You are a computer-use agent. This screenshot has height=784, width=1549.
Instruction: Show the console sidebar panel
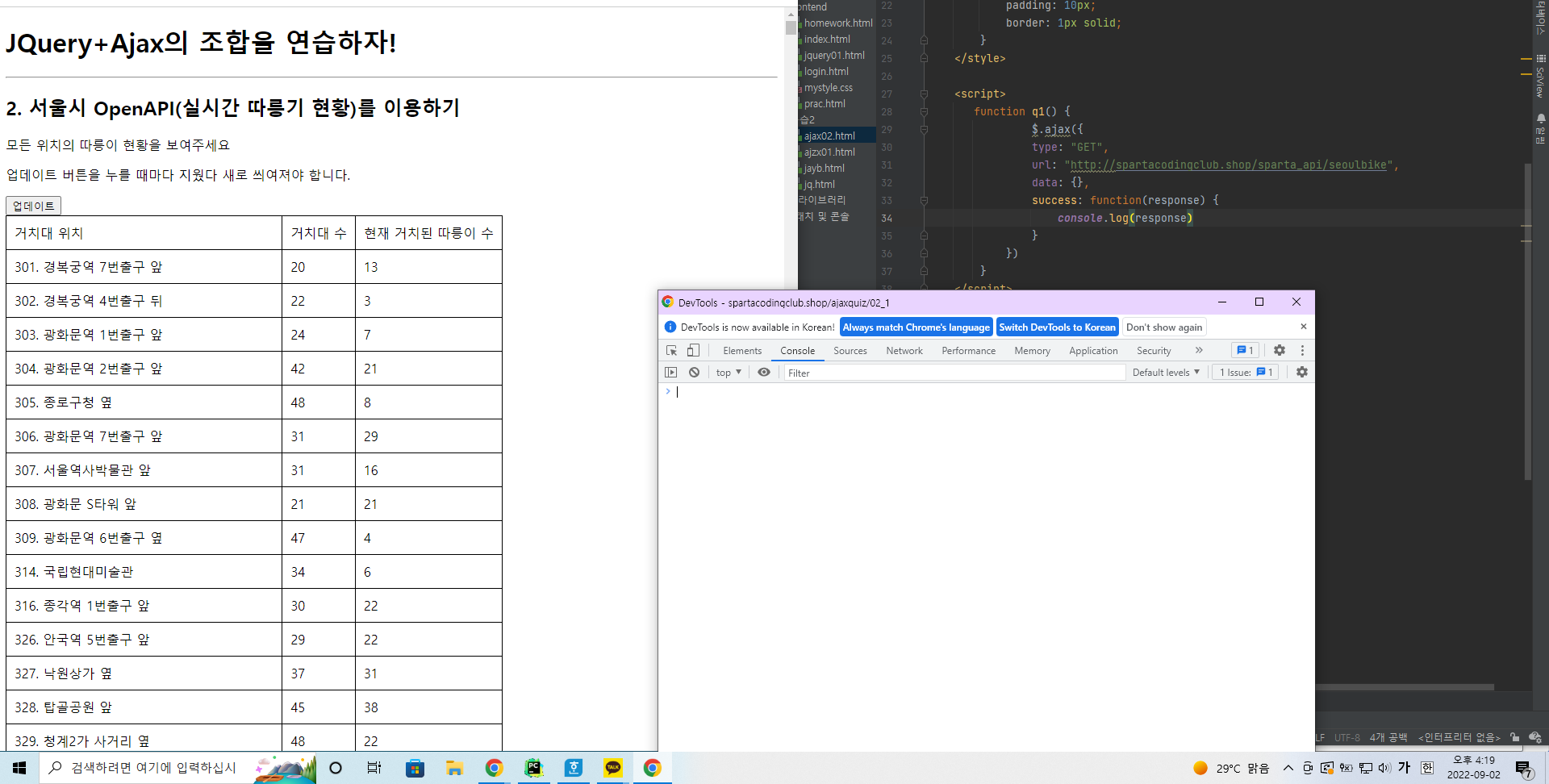[670, 372]
